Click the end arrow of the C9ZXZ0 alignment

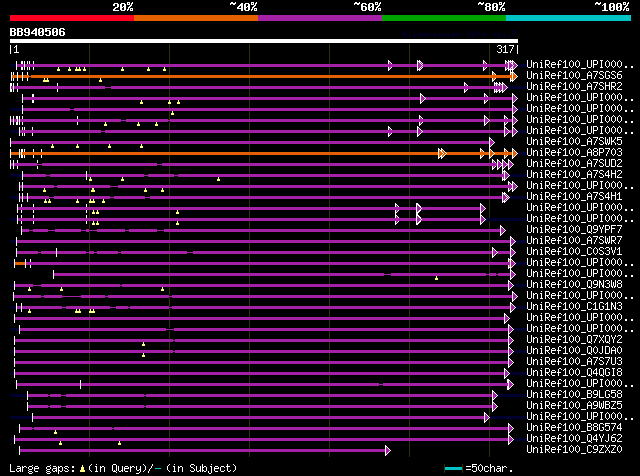click(x=388, y=451)
